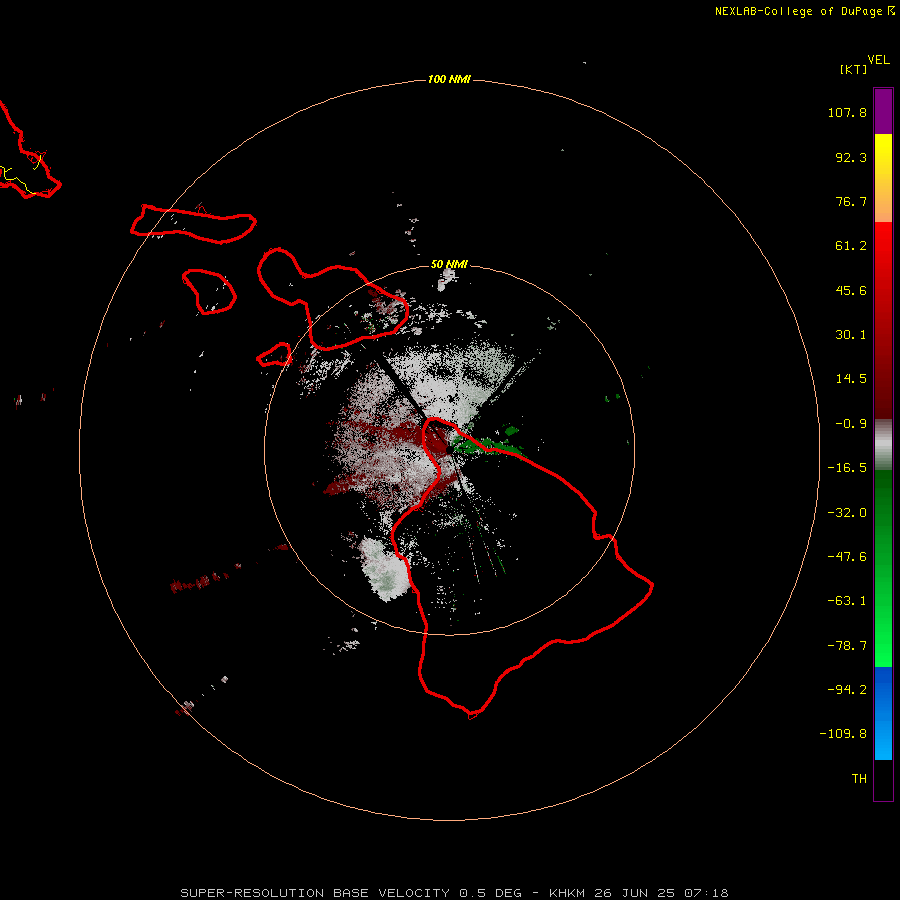Click the 76.7 velocity scale value
This screenshot has width=900, height=900.
(851, 201)
